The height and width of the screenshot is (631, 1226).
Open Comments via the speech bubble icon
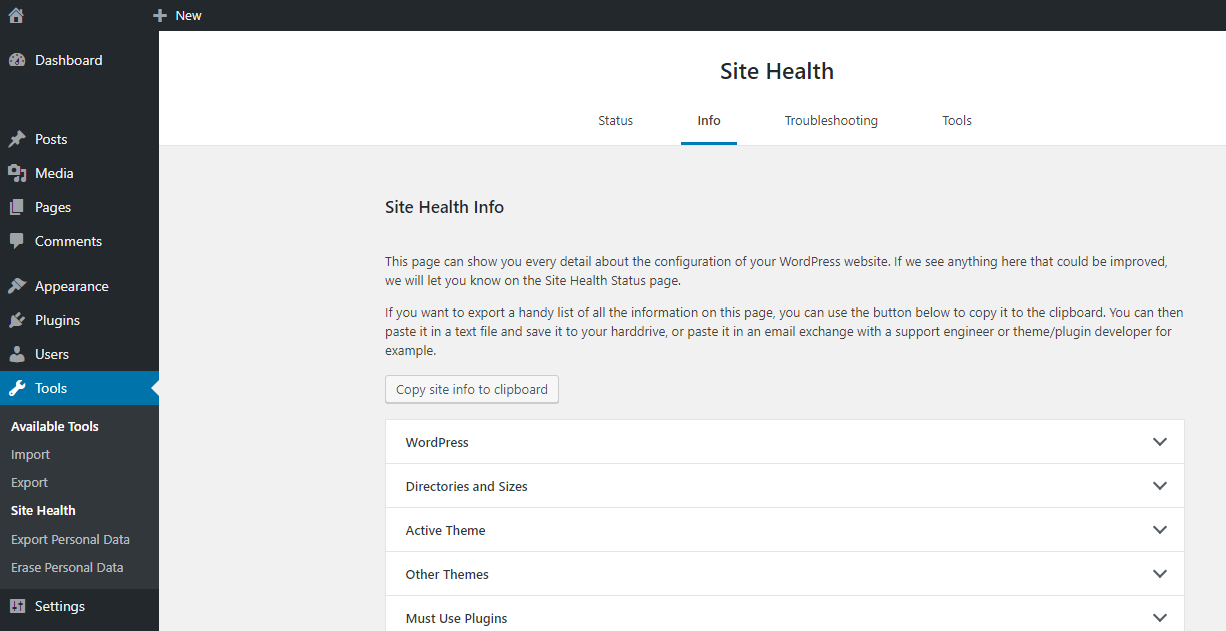tap(18, 240)
